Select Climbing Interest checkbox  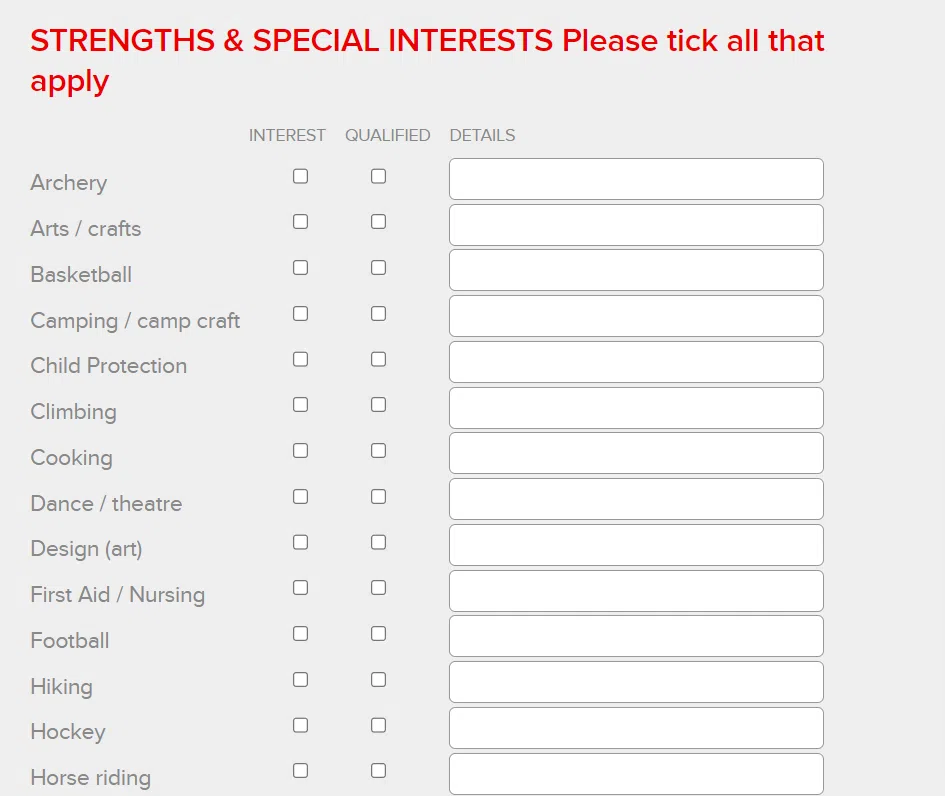[300, 405]
